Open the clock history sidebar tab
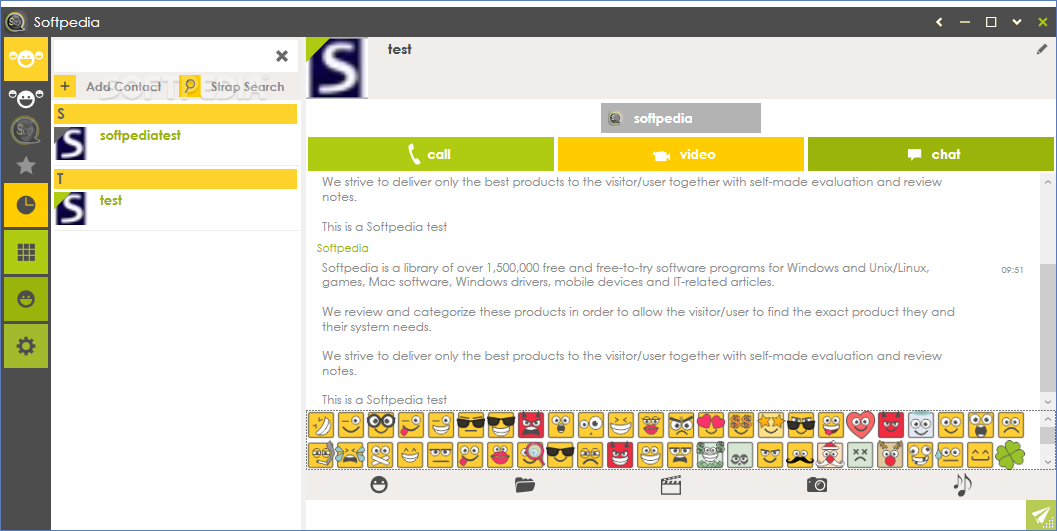Image resolution: width=1057 pixels, height=531 pixels. [x=26, y=205]
